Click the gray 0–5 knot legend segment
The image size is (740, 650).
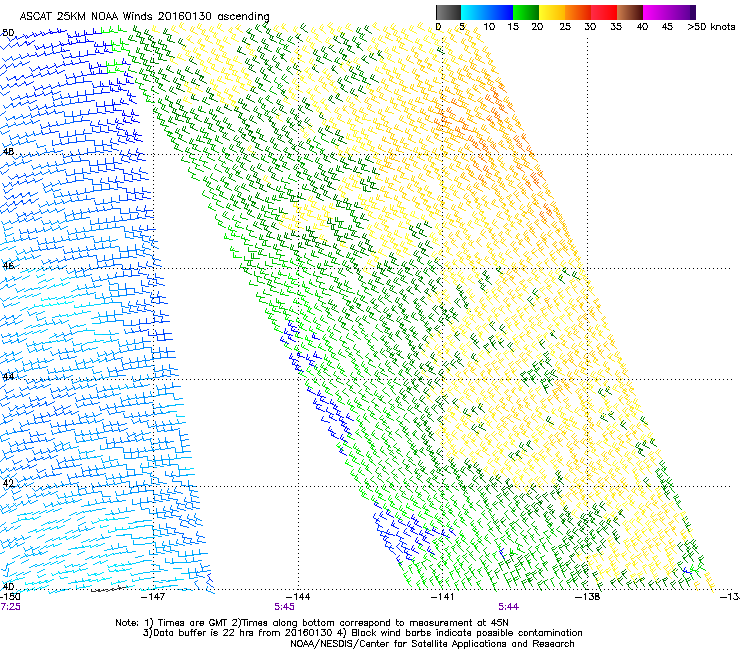pos(448,12)
